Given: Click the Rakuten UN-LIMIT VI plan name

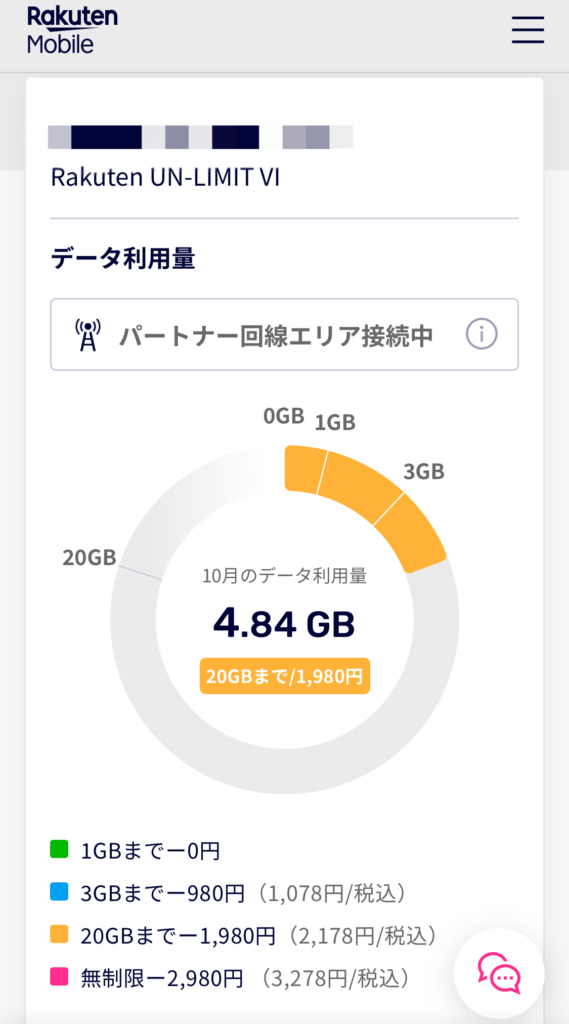Looking at the screenshot, I should point(165,178).
